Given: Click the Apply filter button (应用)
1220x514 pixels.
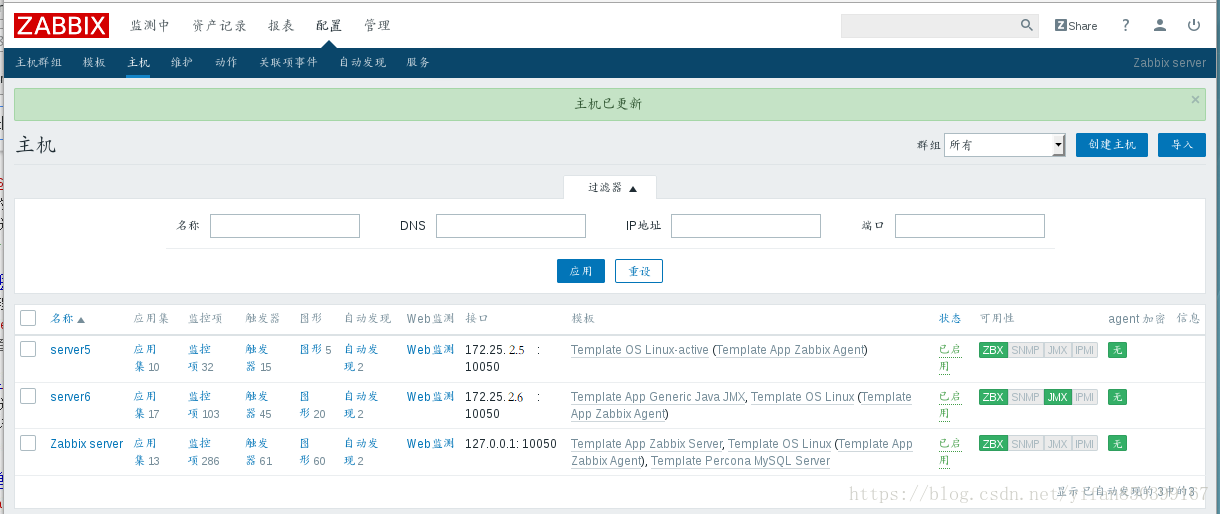Looking at the screenshot, I should point(581,271).
